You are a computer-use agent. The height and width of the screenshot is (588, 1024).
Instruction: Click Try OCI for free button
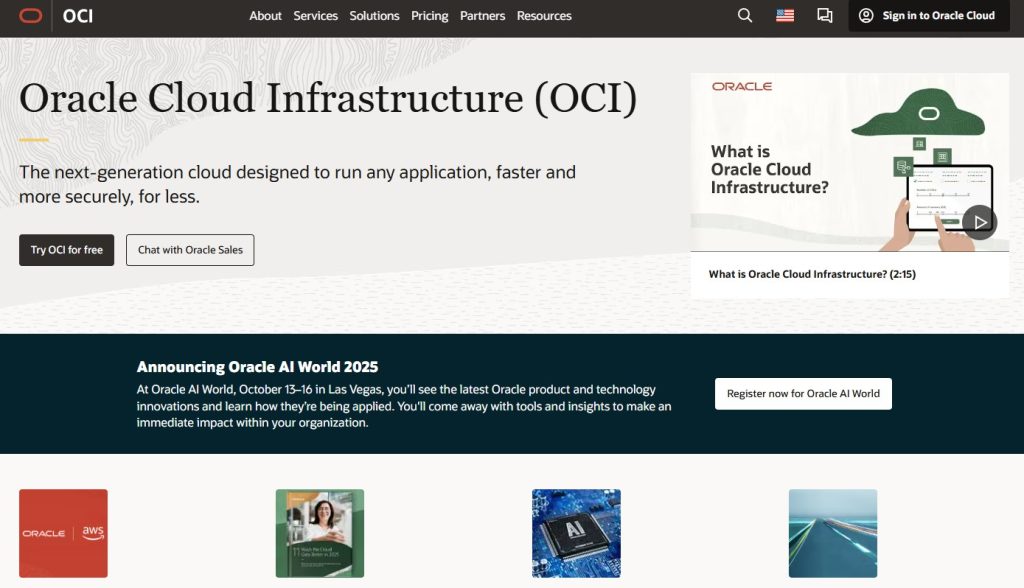[x=67, y=250]
